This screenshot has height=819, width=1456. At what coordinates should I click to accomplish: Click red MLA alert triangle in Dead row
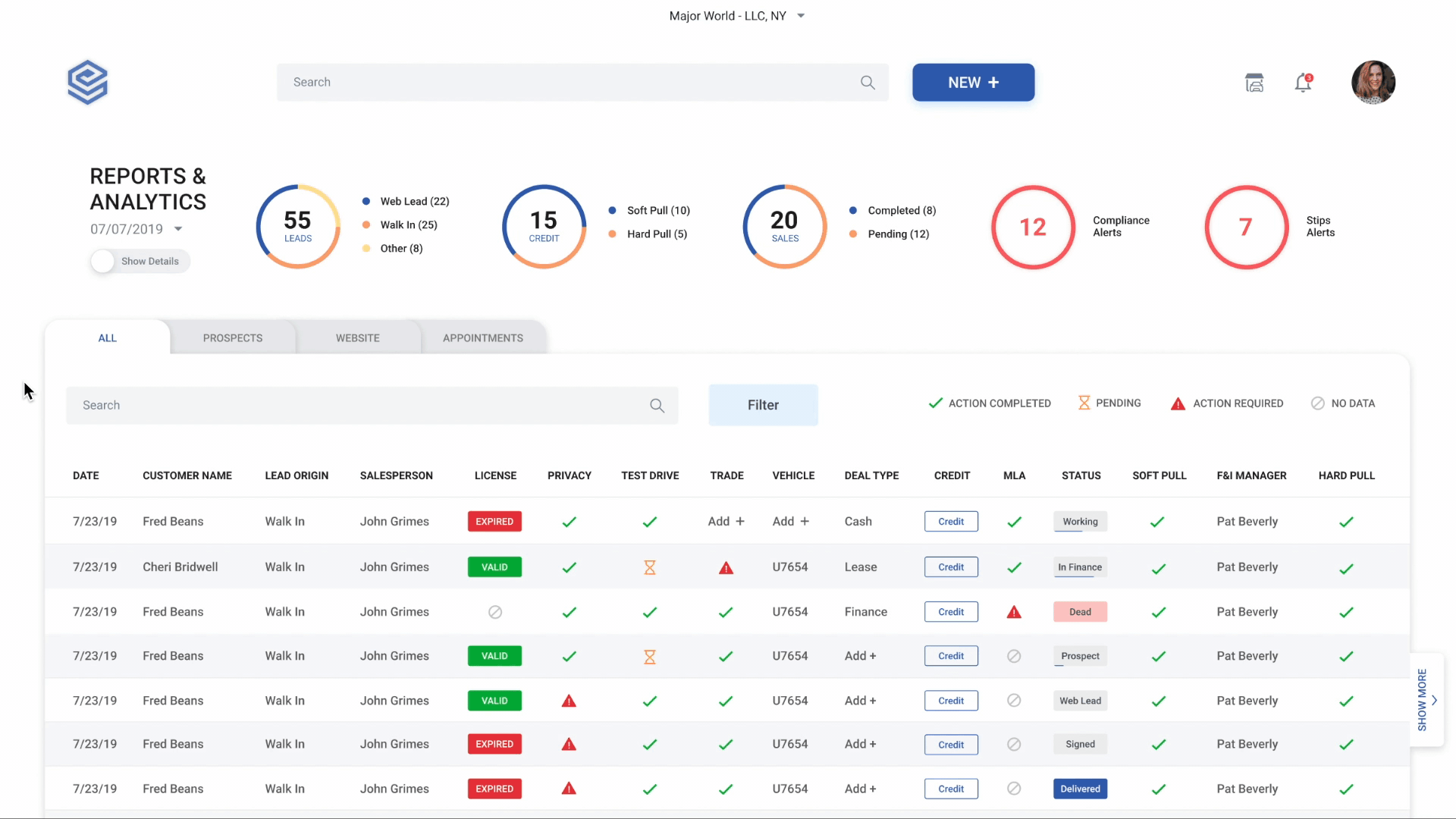[1014, 612]
